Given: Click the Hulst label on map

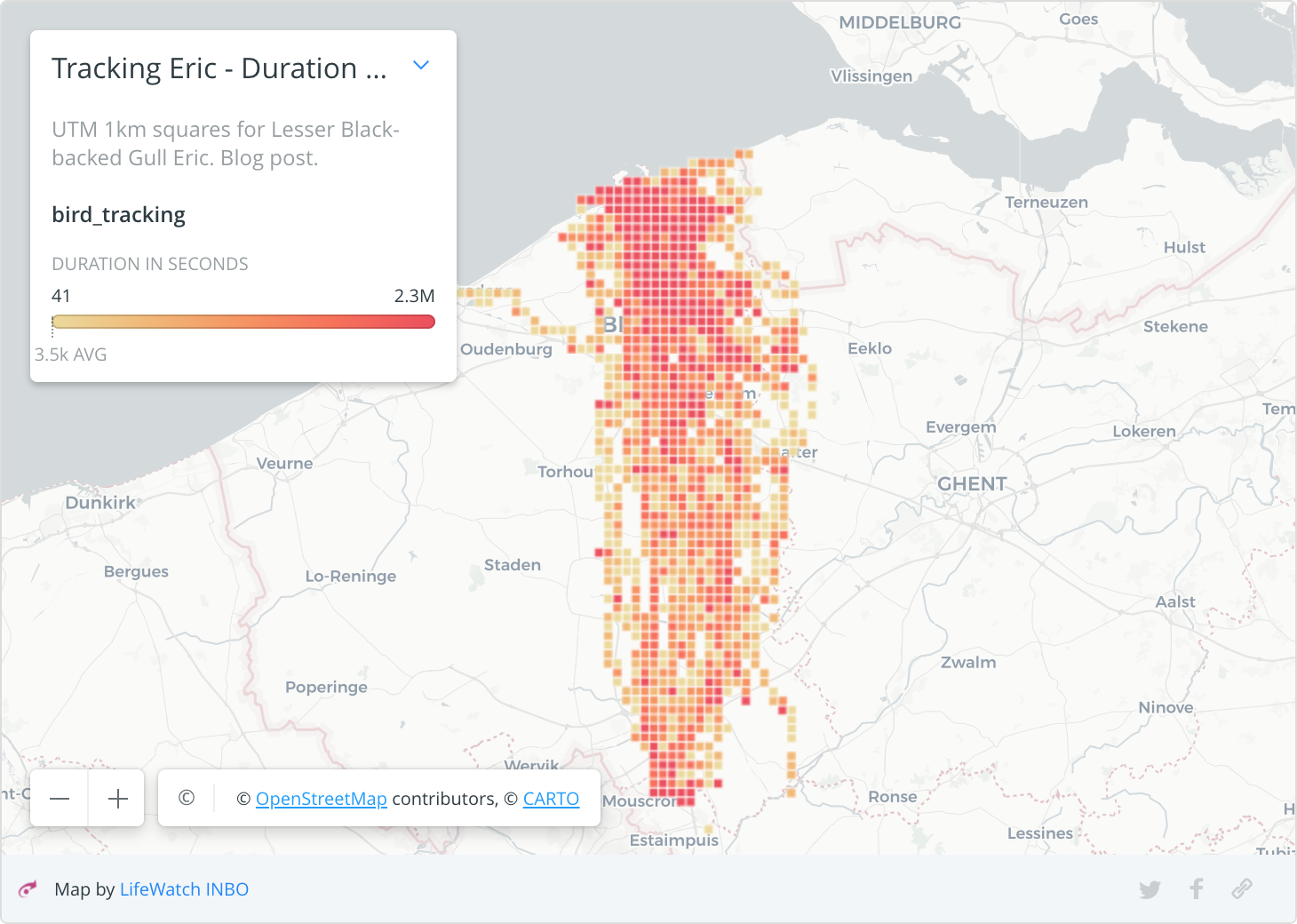Looking at the screenshot, I should click(x=1184, y=247).
